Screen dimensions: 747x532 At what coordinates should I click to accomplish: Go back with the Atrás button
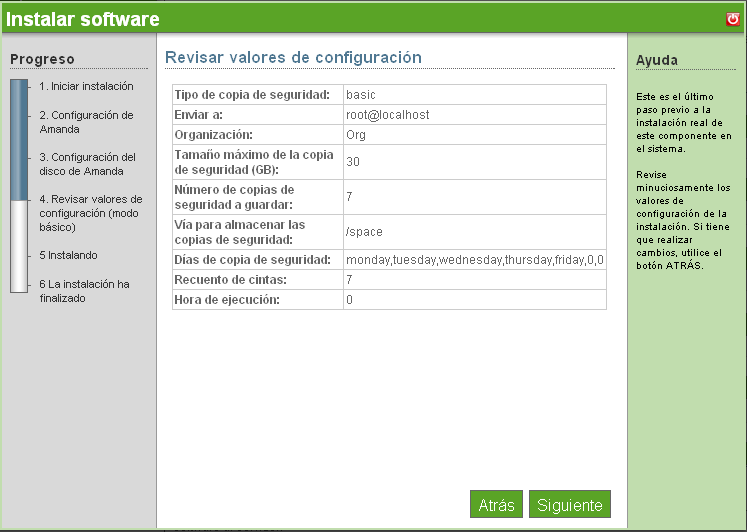pos(496,504)
